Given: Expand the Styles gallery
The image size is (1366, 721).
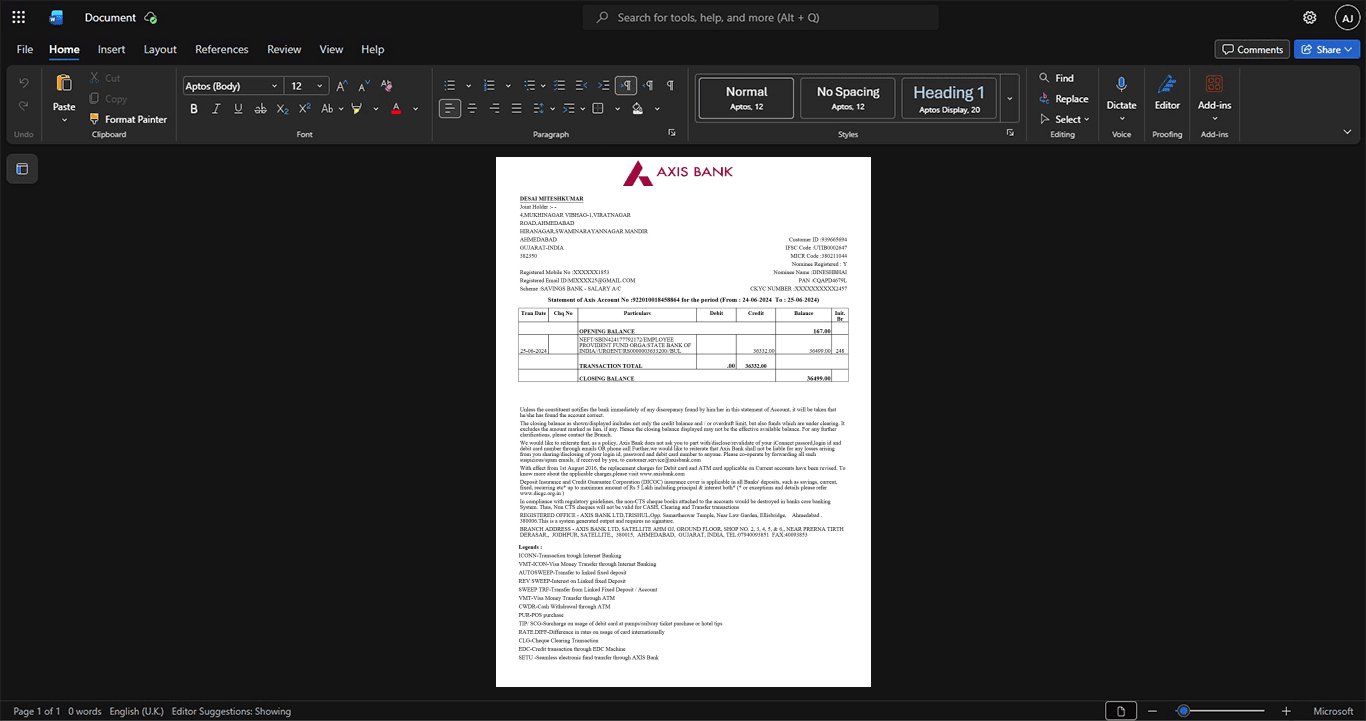Looking at the screenshot, I should (x=1009, y=98).
